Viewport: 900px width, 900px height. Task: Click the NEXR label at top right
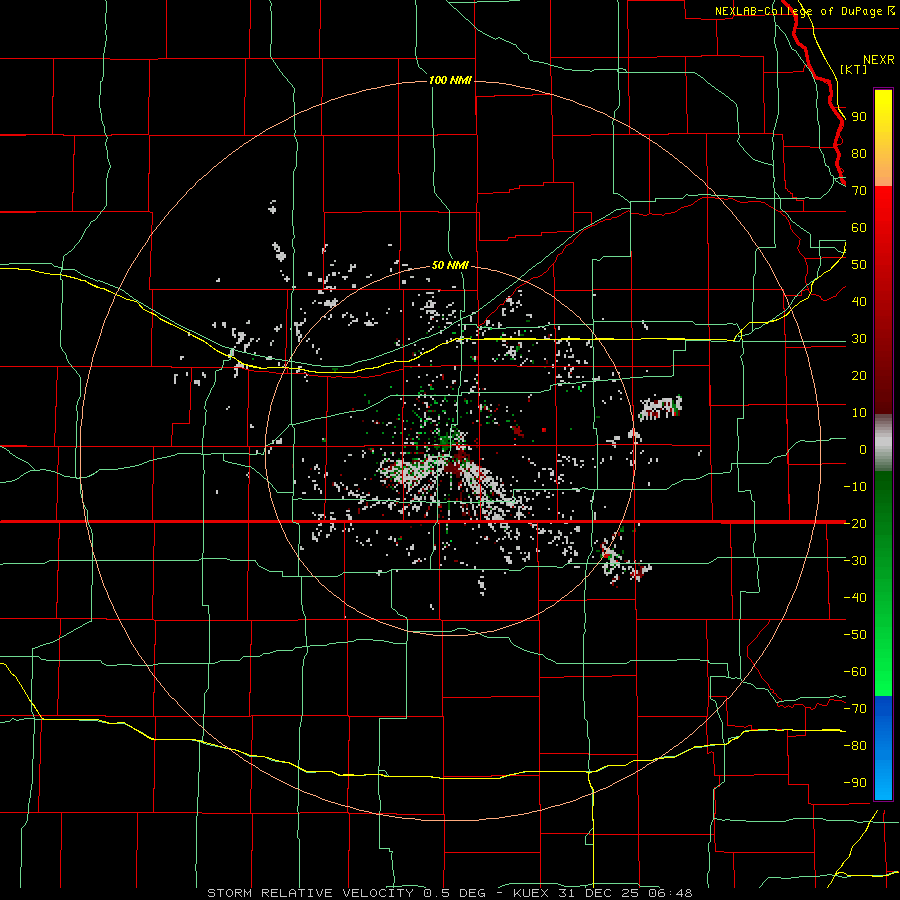[x=879, y=60]
